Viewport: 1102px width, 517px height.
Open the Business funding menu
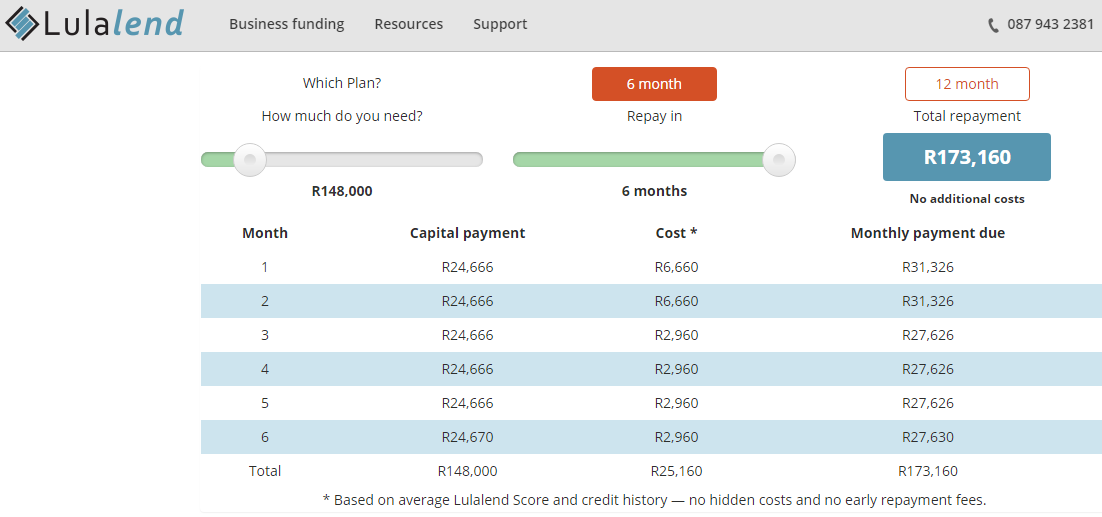[x=286, y=24]
